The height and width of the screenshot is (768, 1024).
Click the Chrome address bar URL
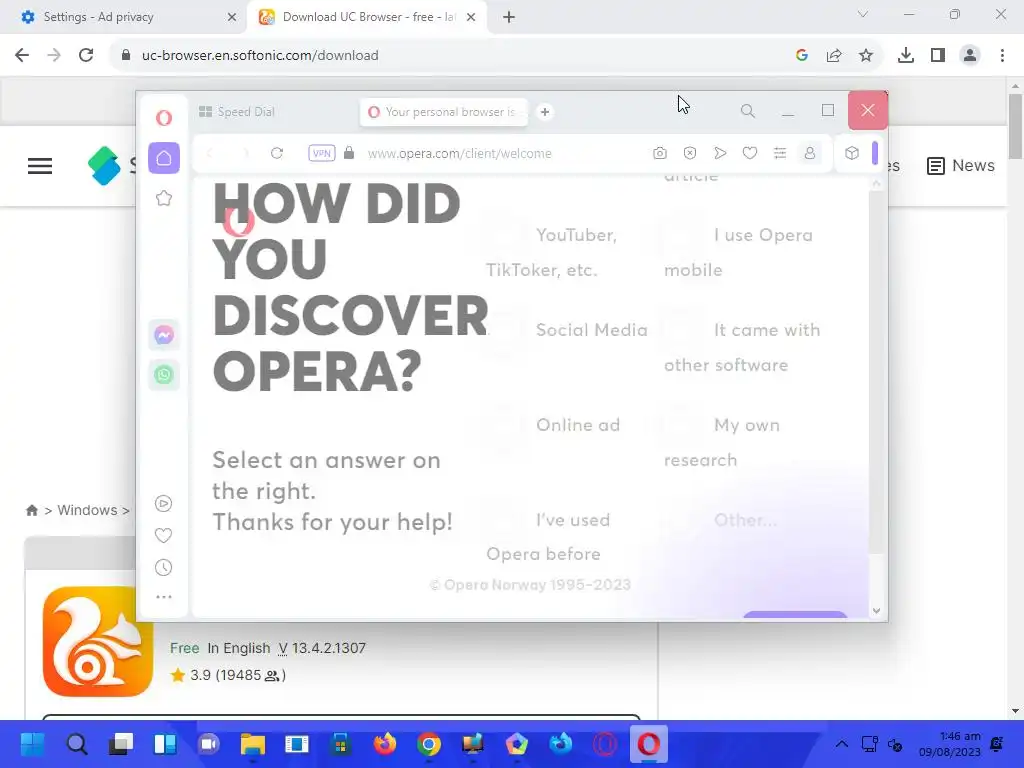(260, 56)
